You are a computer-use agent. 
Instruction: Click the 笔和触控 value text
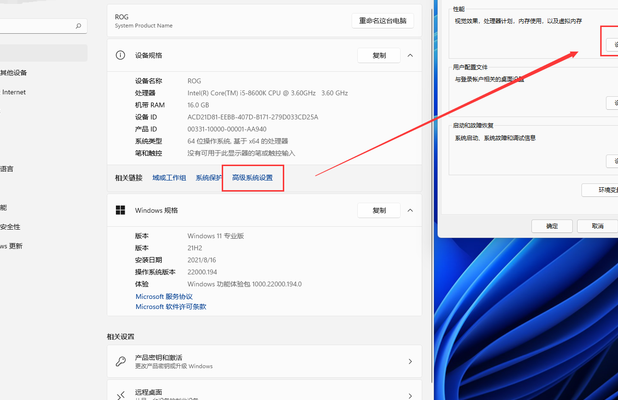tap(241, 153)
